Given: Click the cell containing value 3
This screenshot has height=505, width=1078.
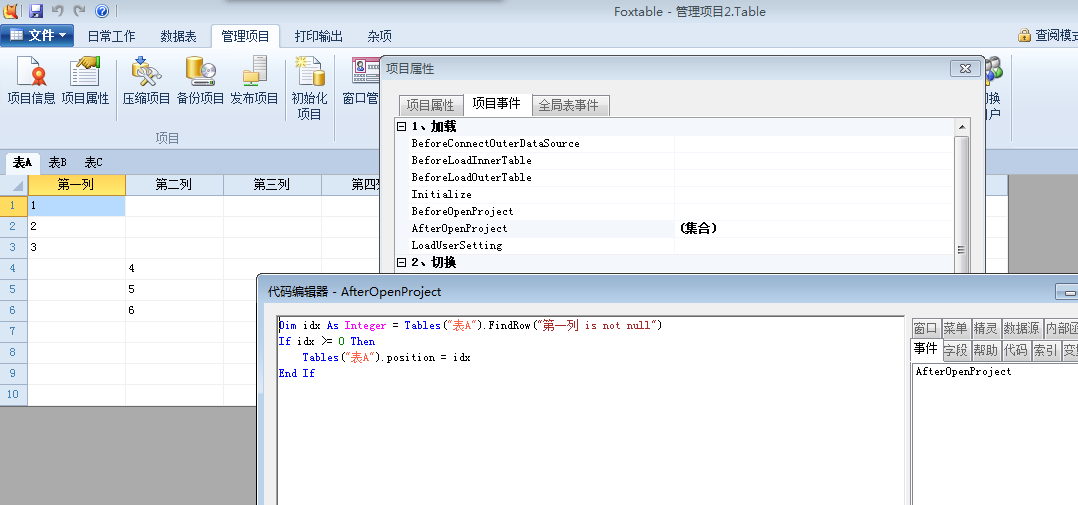Looking at the screenshot, I should [x=76, y=247].
